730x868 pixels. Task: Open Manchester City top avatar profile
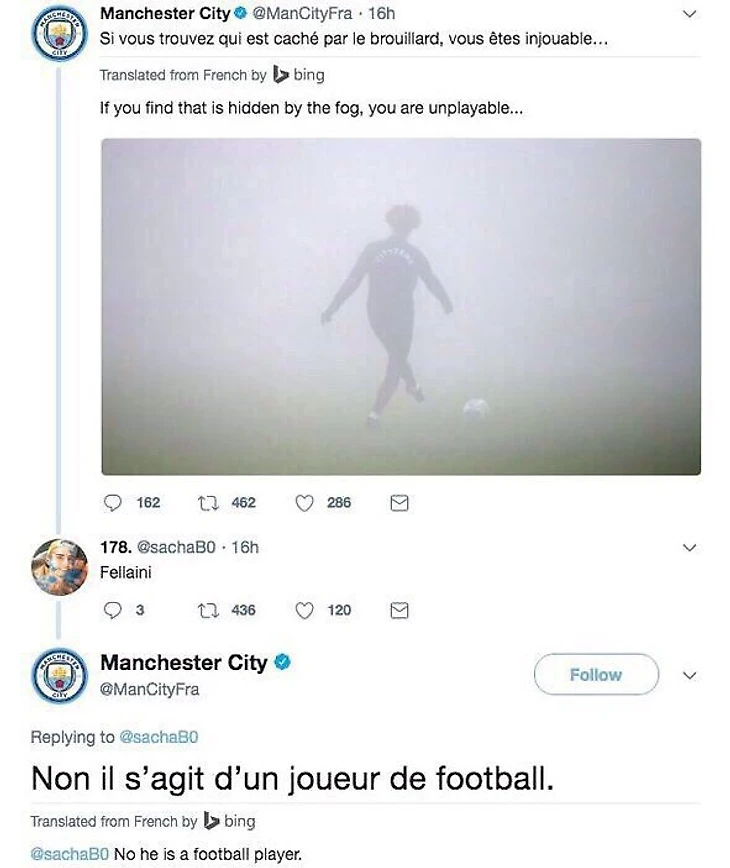(x=60, y=33)
